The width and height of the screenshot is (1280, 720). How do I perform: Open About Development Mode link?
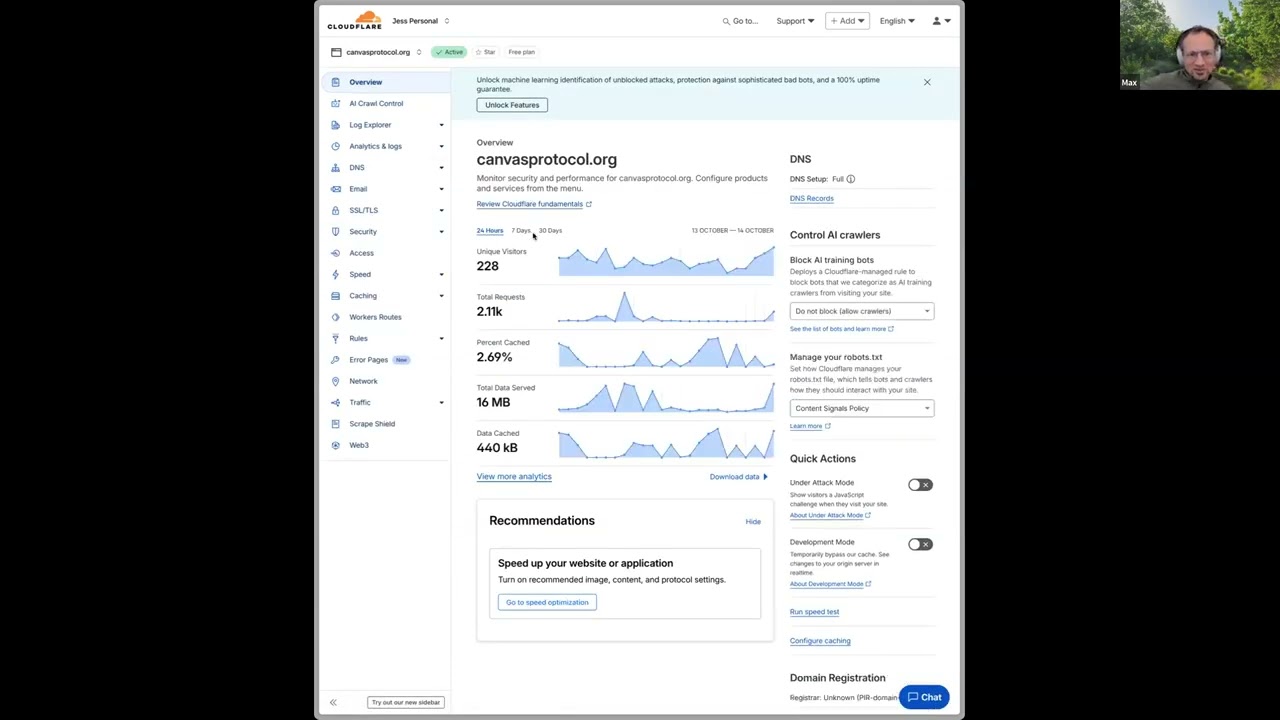coord(830,584)
